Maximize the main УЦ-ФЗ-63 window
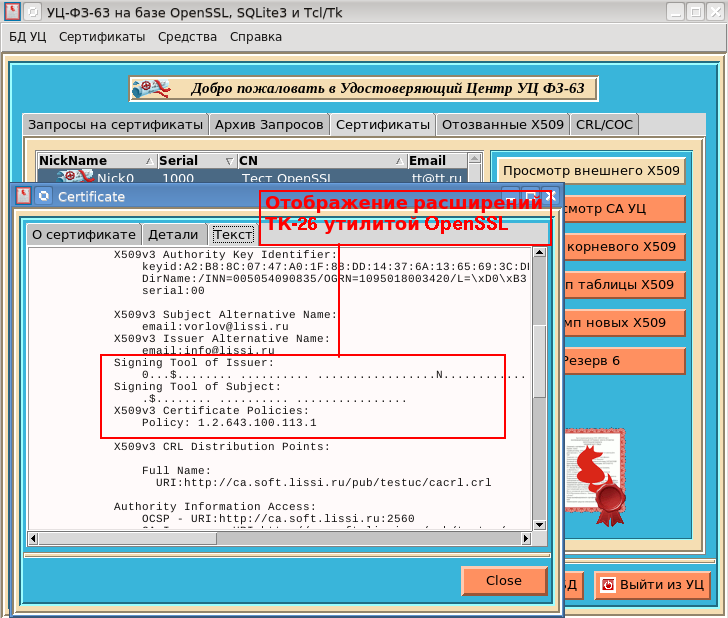 (x=696, y=12)
